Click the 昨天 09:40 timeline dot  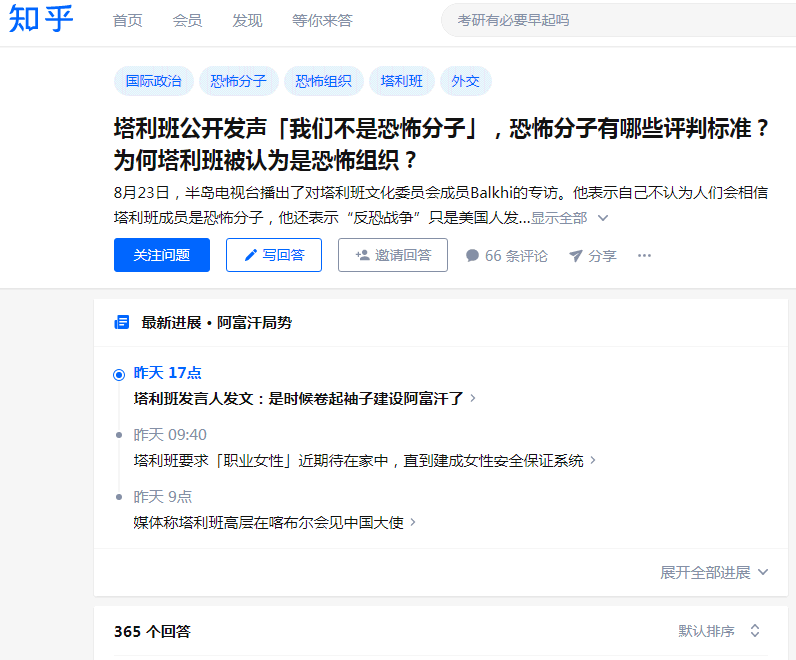tap(119, 435)
